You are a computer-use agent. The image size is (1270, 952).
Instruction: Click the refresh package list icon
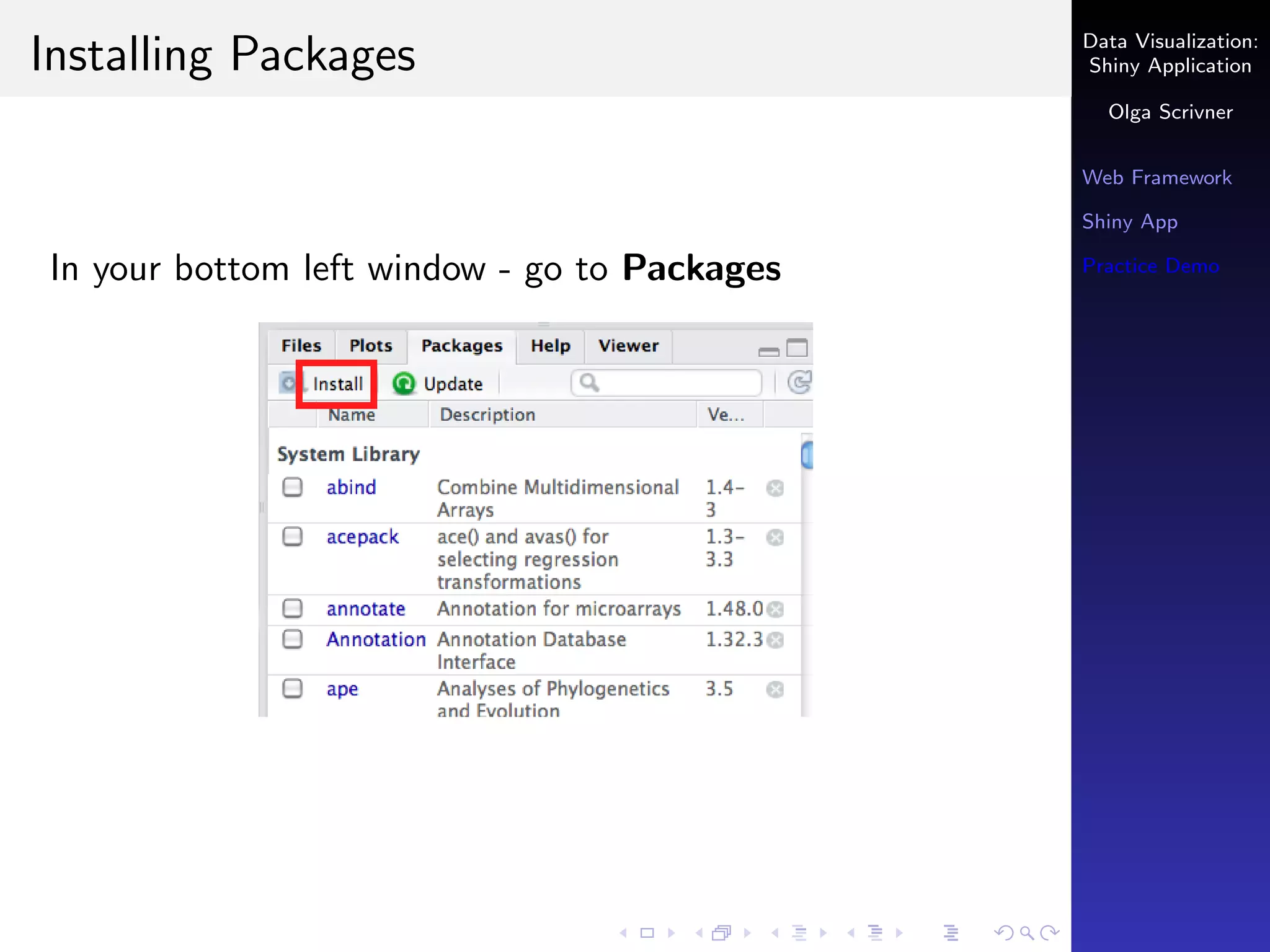coord(799,382)
